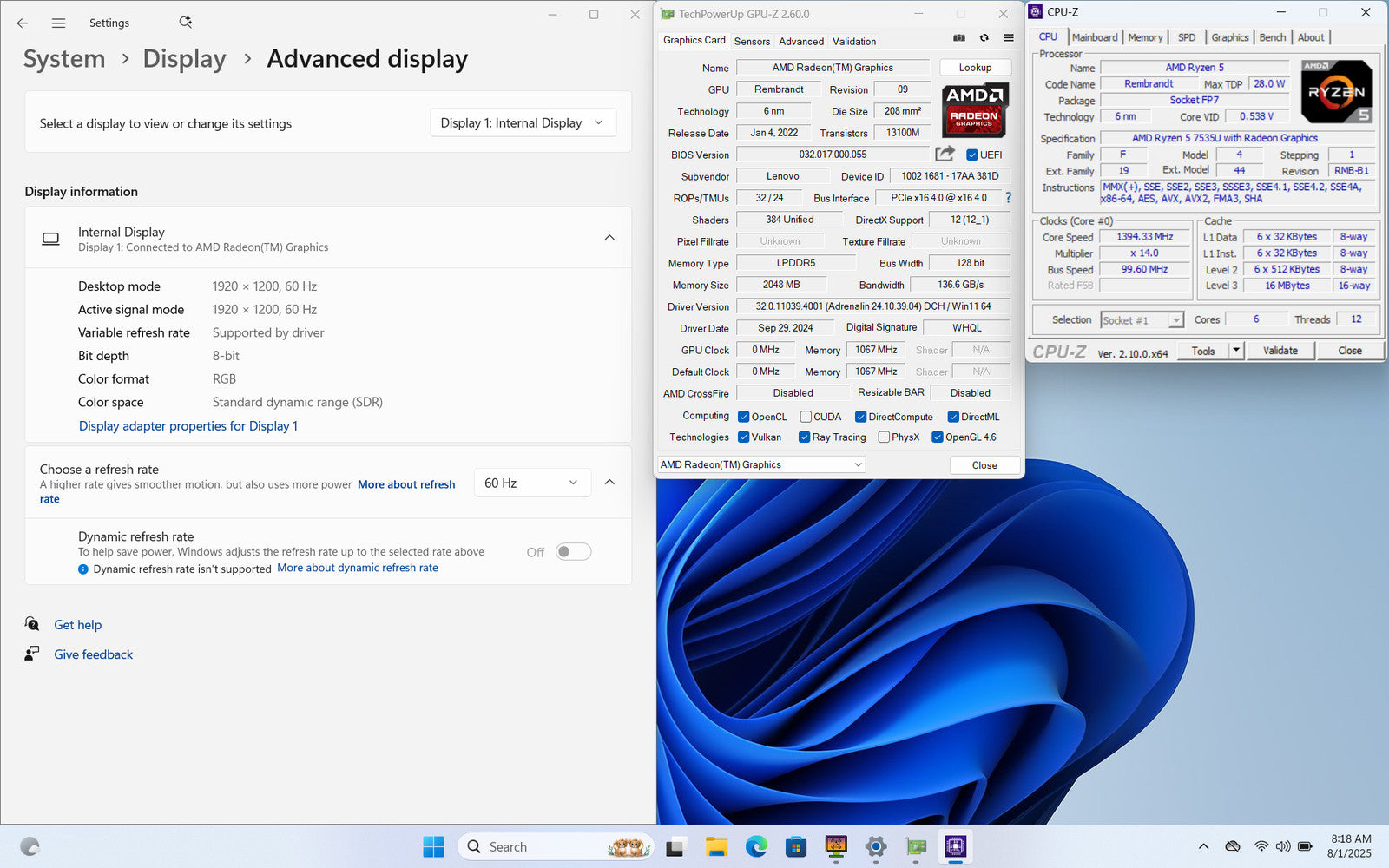Open the GPU-Z hamburger menu
The width and height of the screenshot is (1389, 868).
point(1008,38)
